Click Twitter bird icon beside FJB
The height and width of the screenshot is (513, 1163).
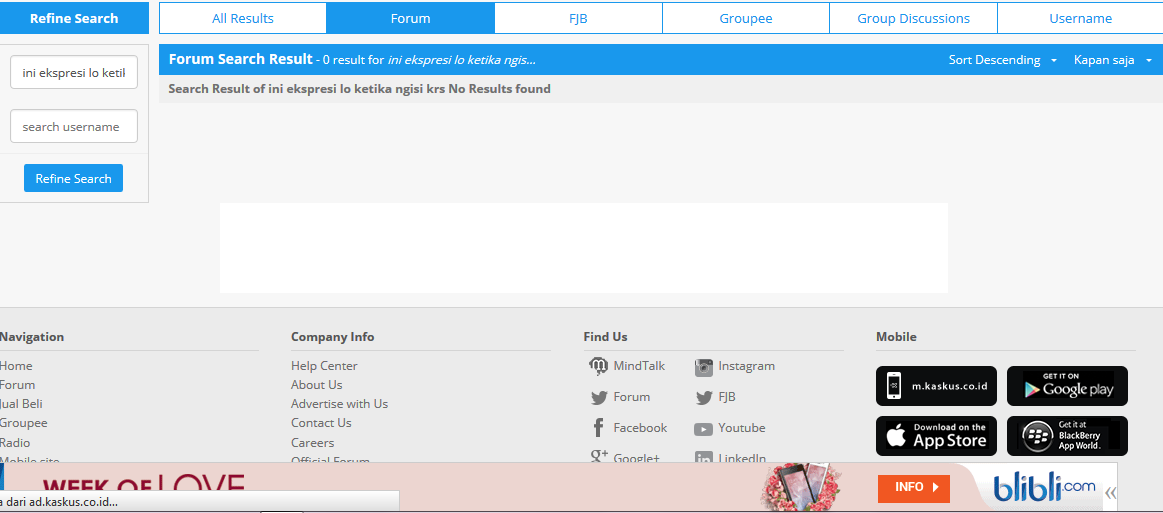tap(704, 398)
